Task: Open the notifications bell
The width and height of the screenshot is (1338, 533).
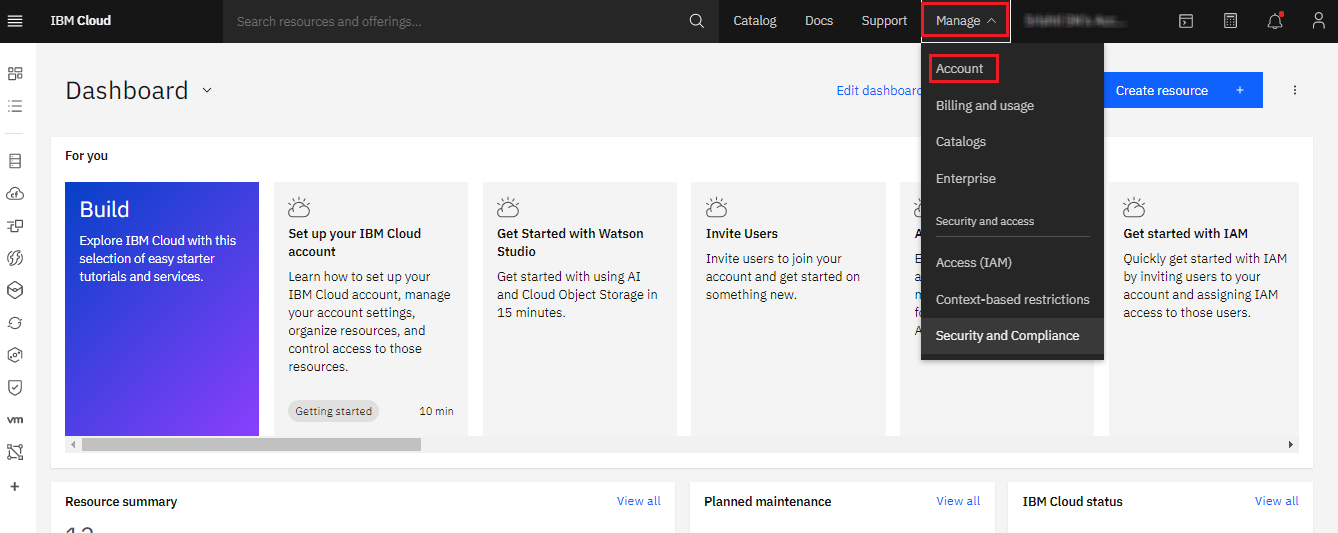Action: click(1275, 21)
